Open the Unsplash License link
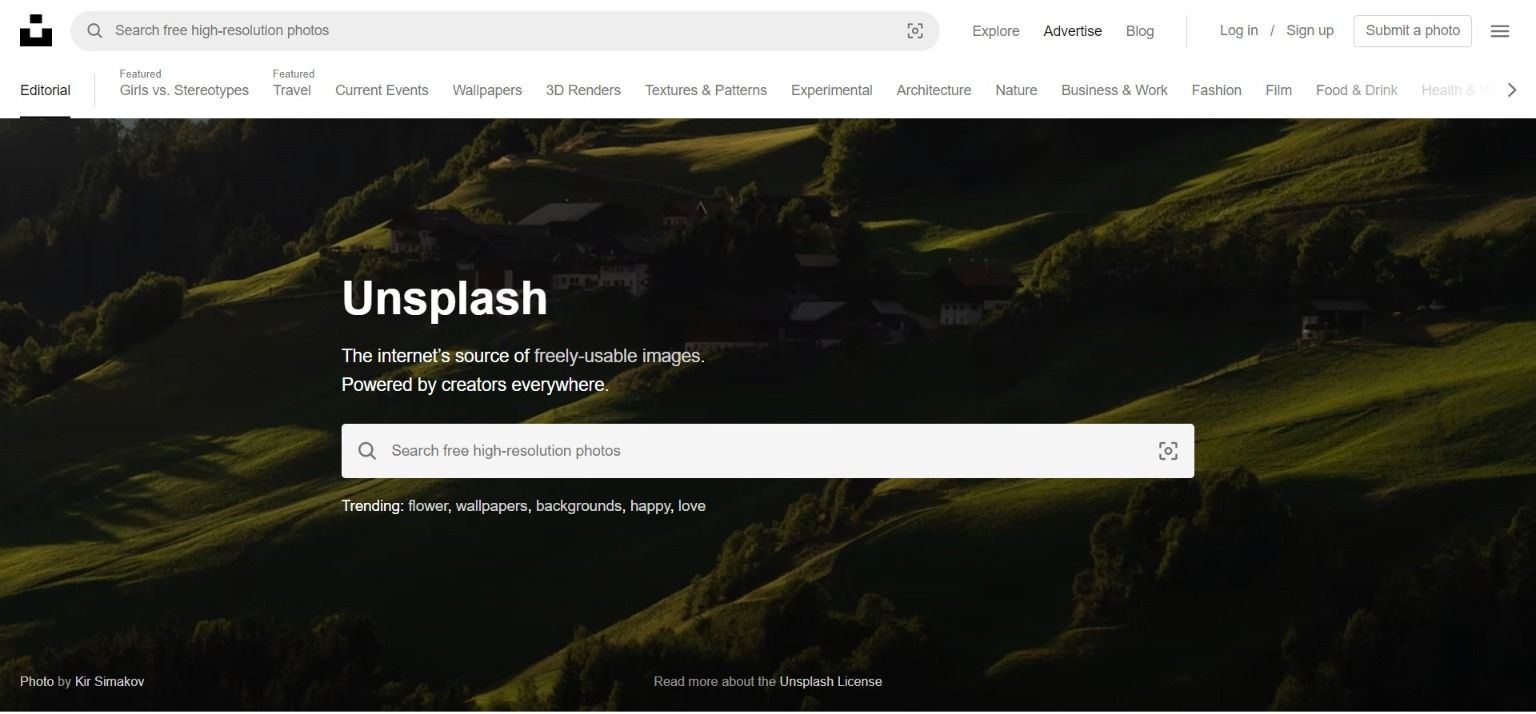 coord(831,681)
